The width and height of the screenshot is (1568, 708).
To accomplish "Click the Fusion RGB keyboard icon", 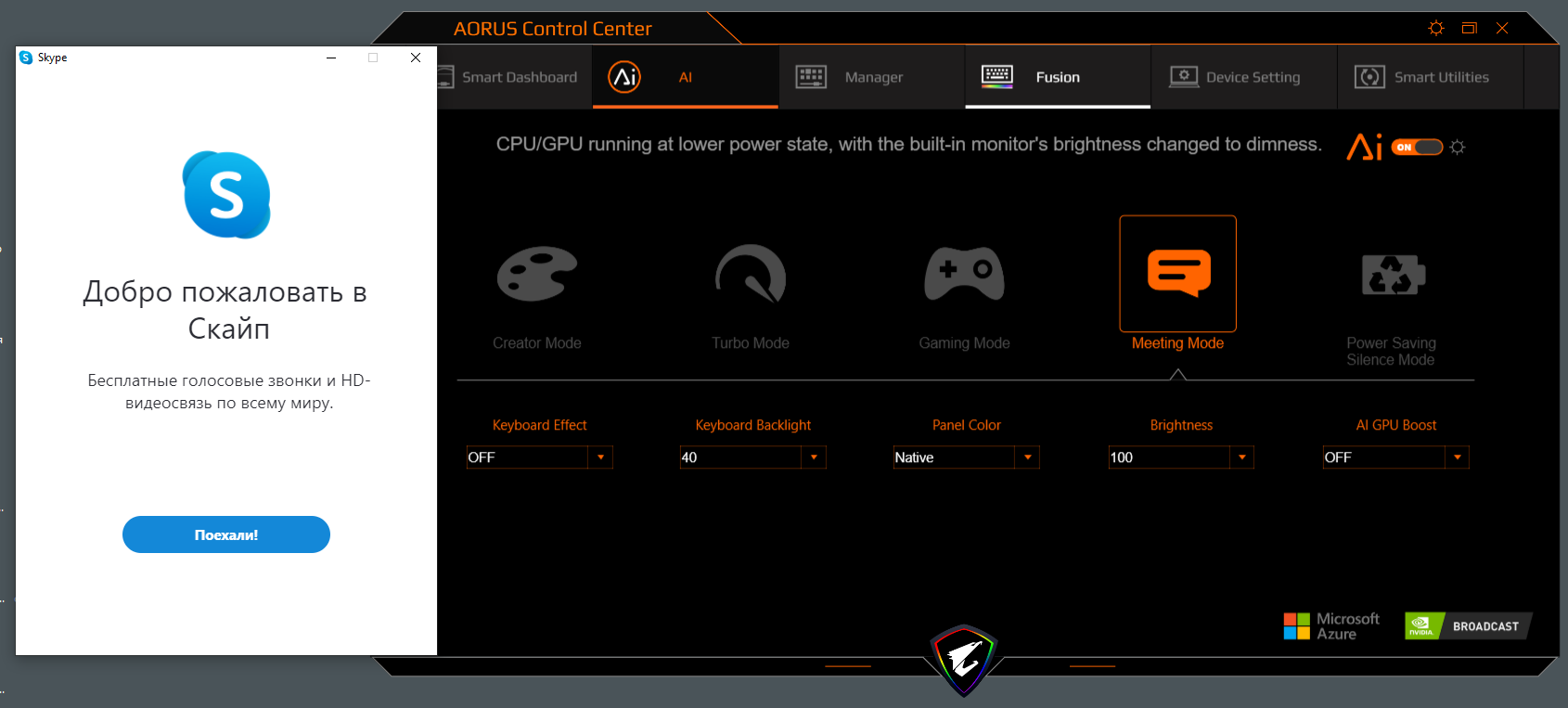I will click(x=997, y=77).
